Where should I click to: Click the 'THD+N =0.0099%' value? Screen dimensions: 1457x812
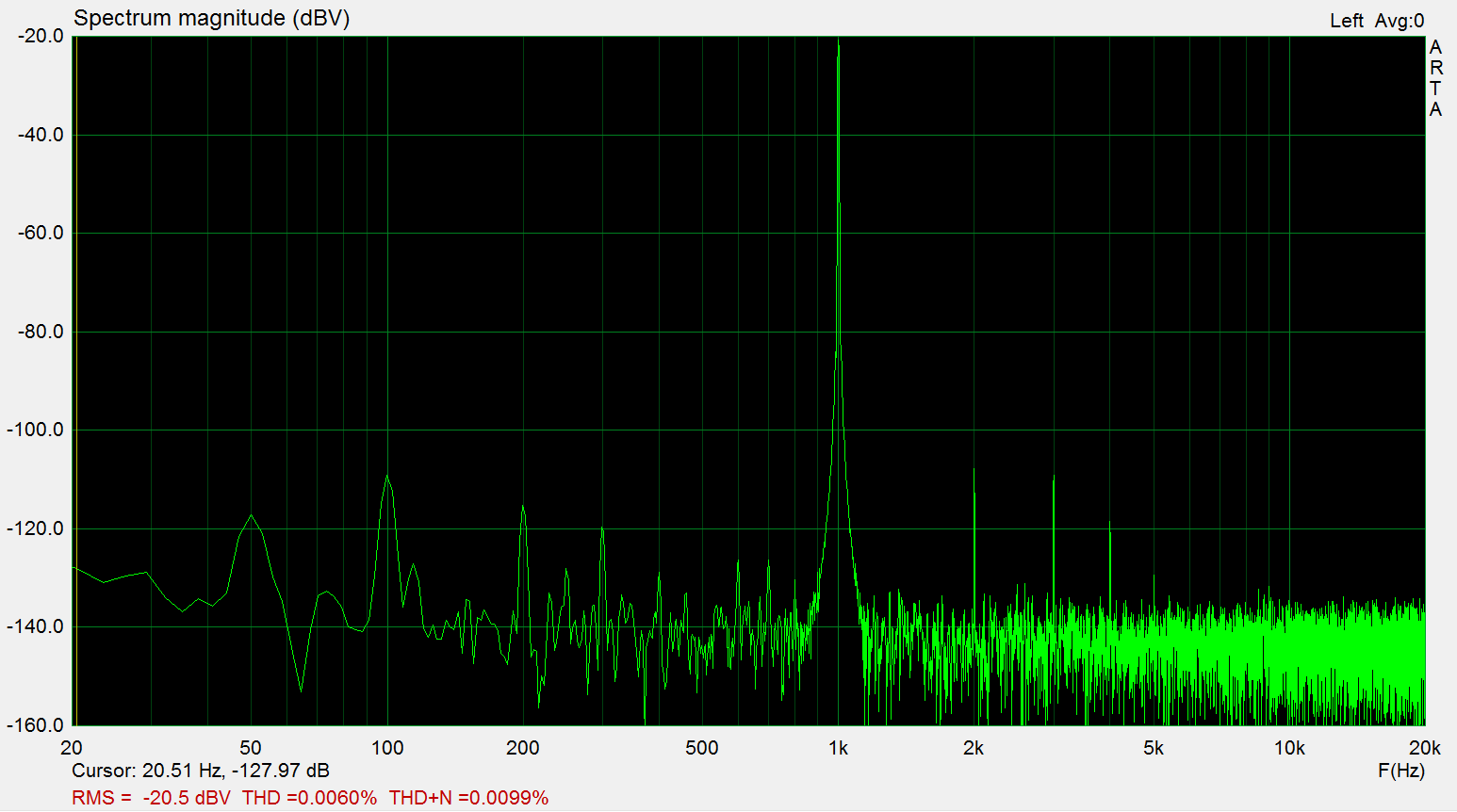(468, 798)
